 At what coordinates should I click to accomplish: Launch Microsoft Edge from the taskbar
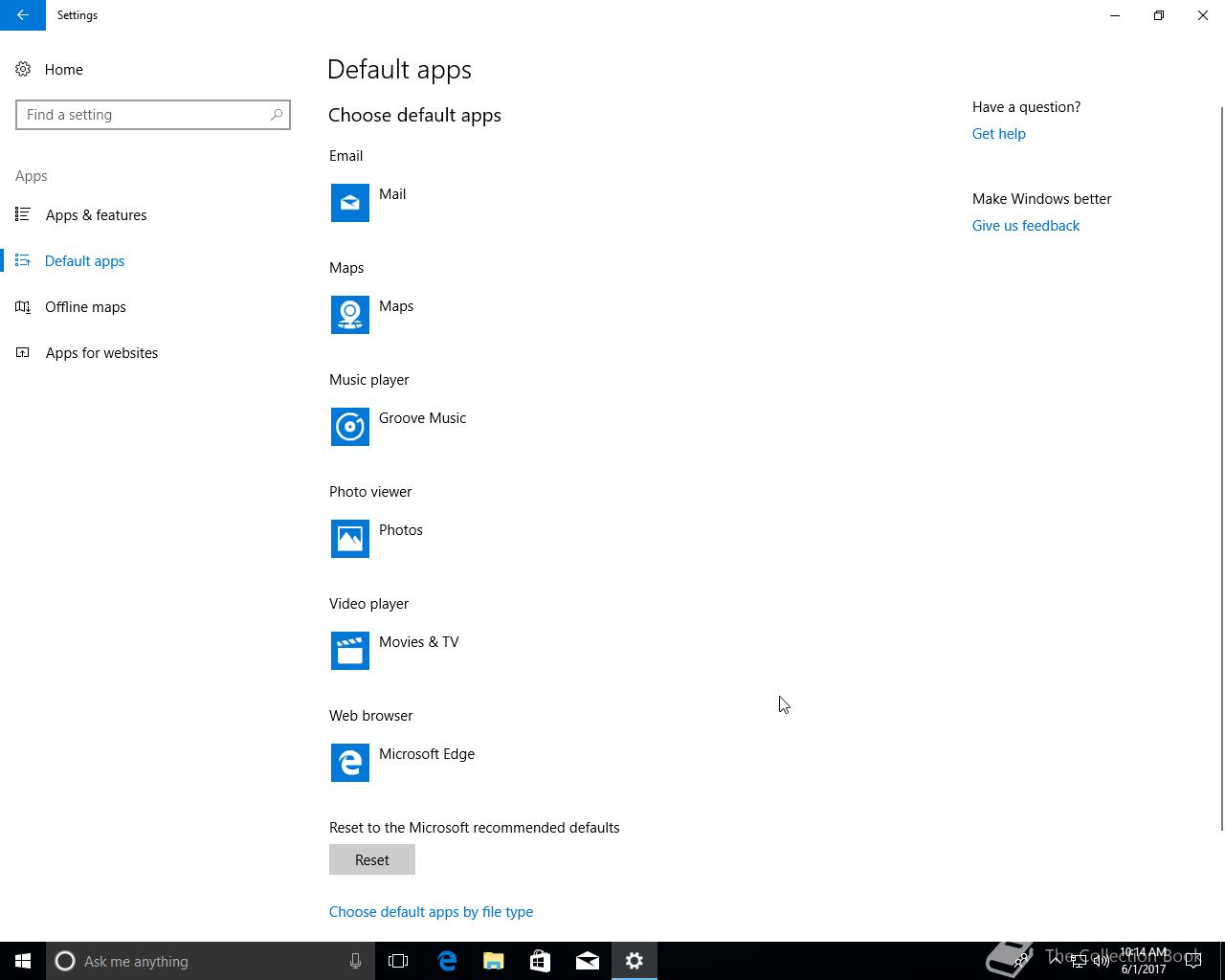click(x=447, y=961)
